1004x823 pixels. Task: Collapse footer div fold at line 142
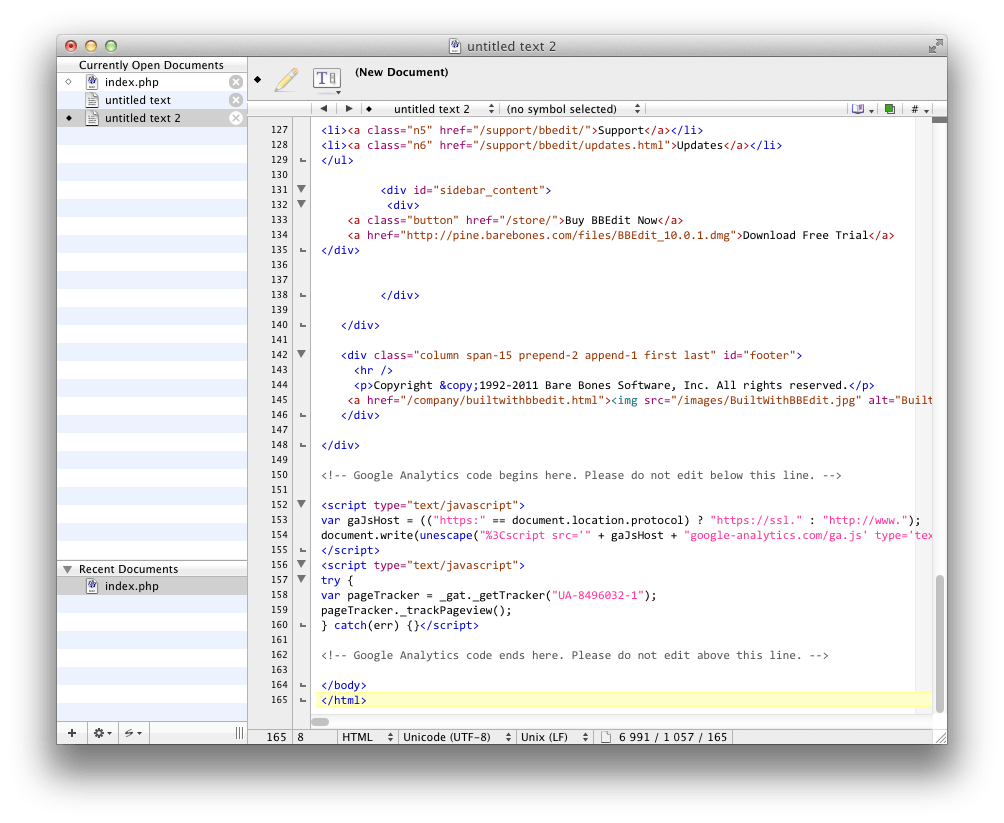click(x=302, y=354)
